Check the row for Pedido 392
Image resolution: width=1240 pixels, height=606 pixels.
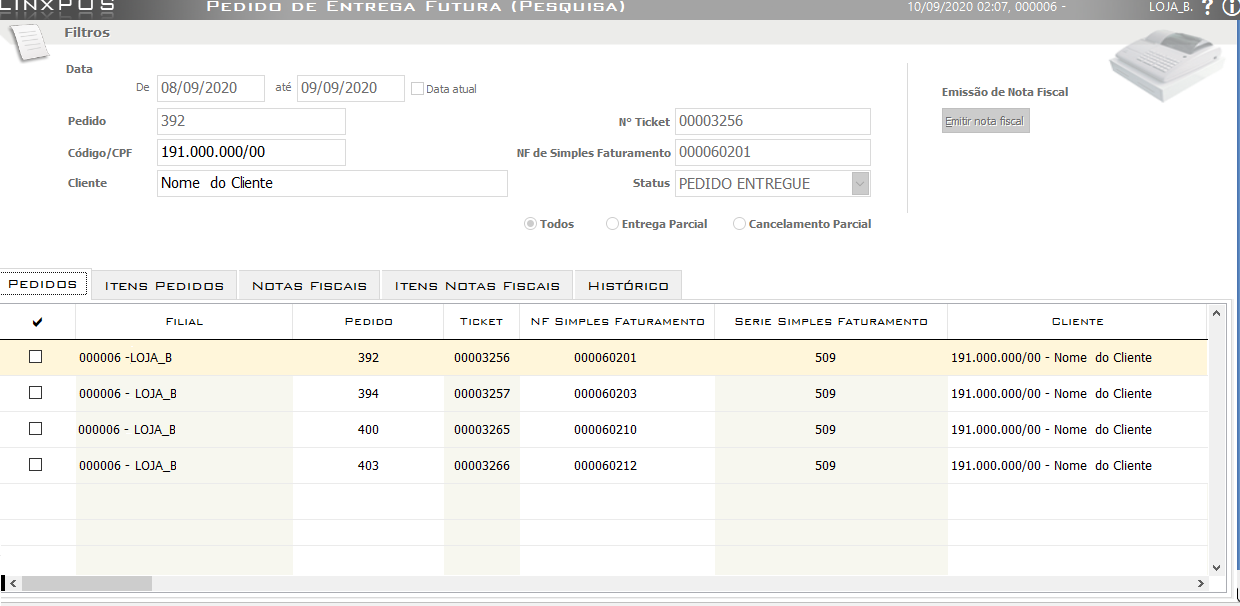click(36, 357)
